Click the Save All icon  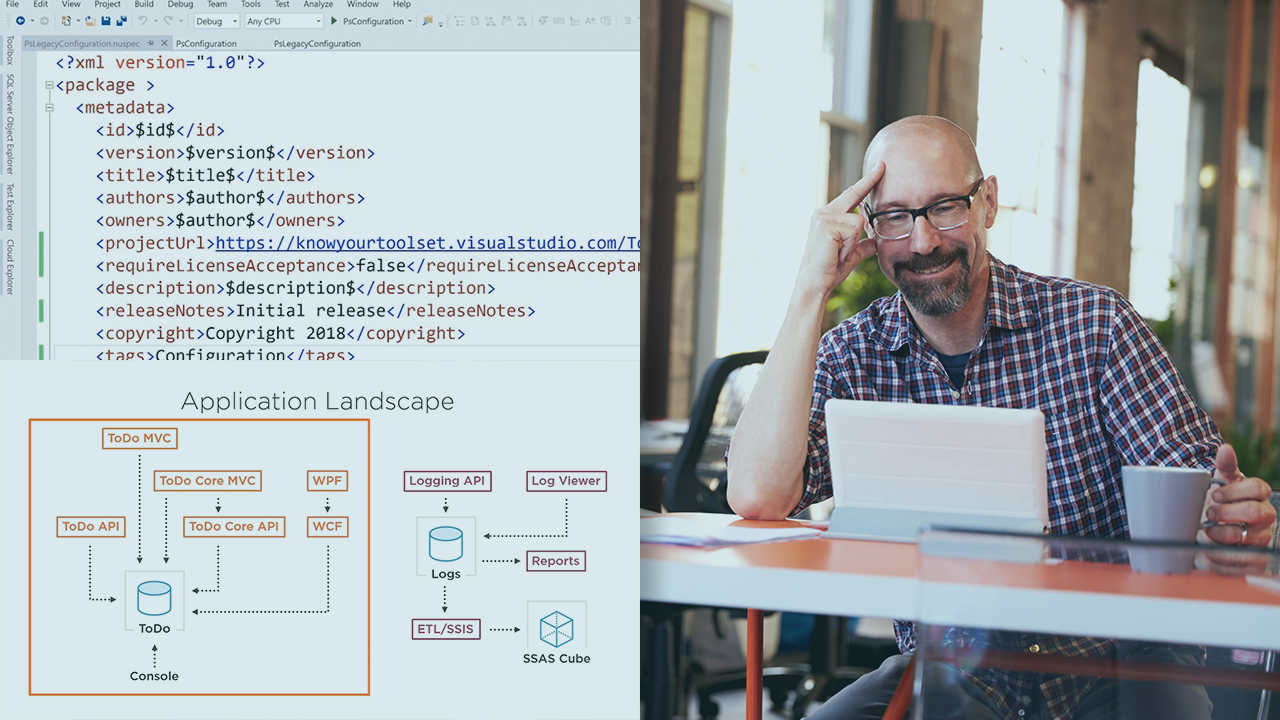tap(121, 21)
